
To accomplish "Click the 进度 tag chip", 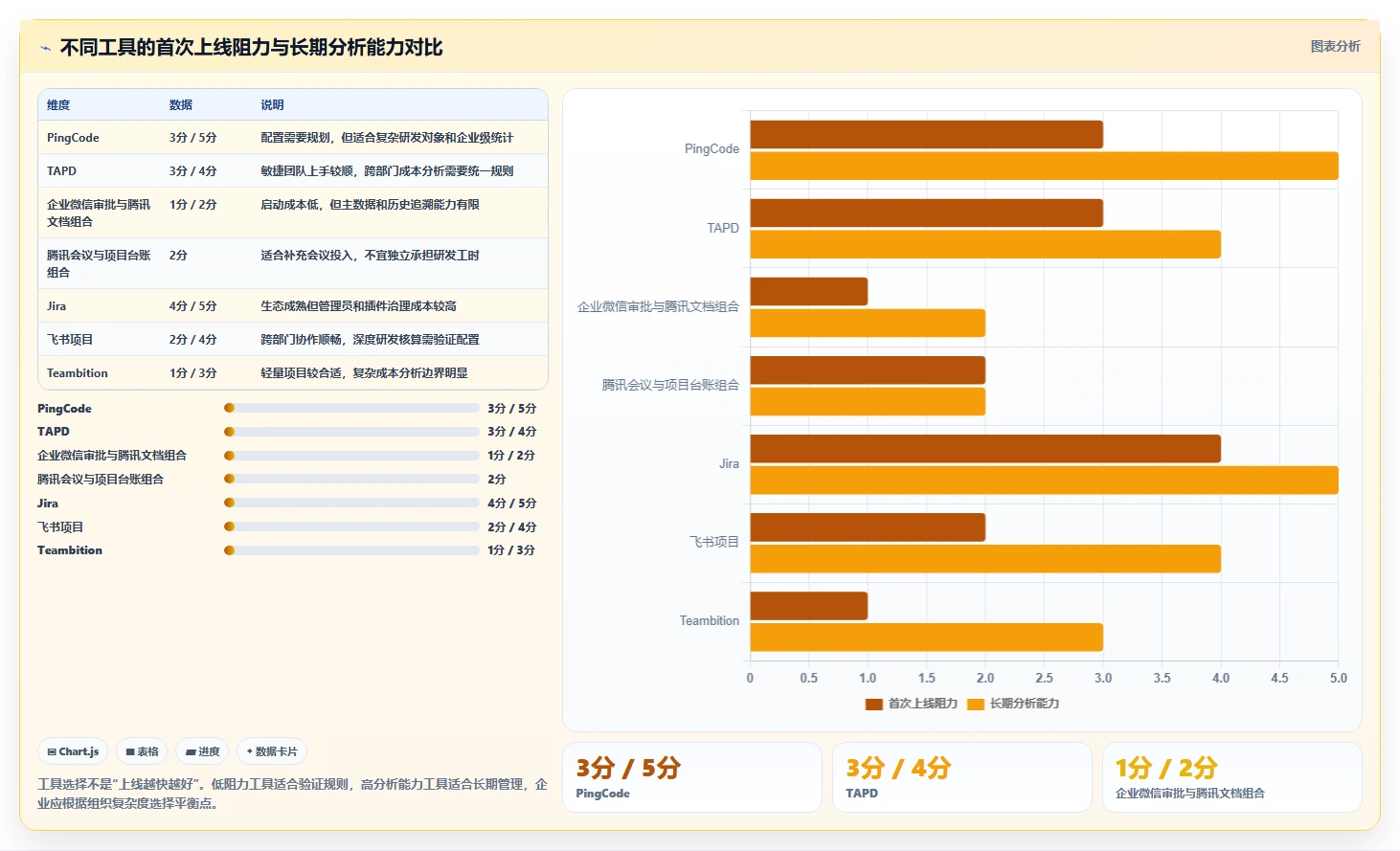I will coord(202,751).
